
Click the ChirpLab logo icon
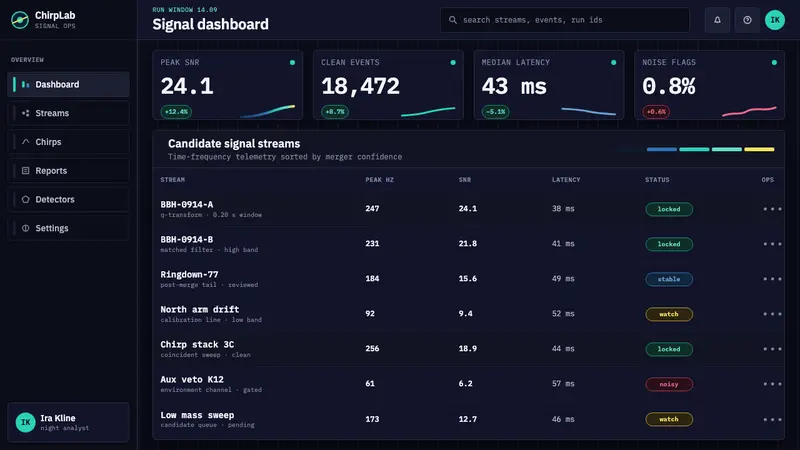click(20, 20)
